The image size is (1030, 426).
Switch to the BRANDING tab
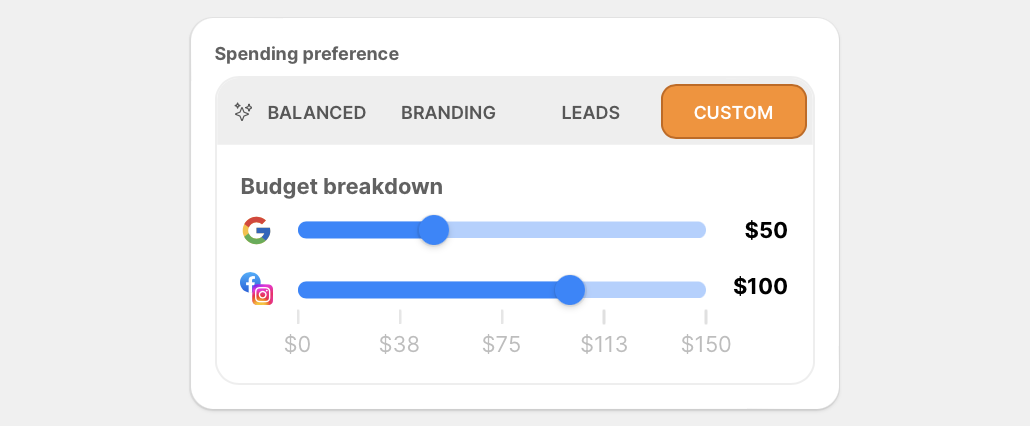coord(448,112)
